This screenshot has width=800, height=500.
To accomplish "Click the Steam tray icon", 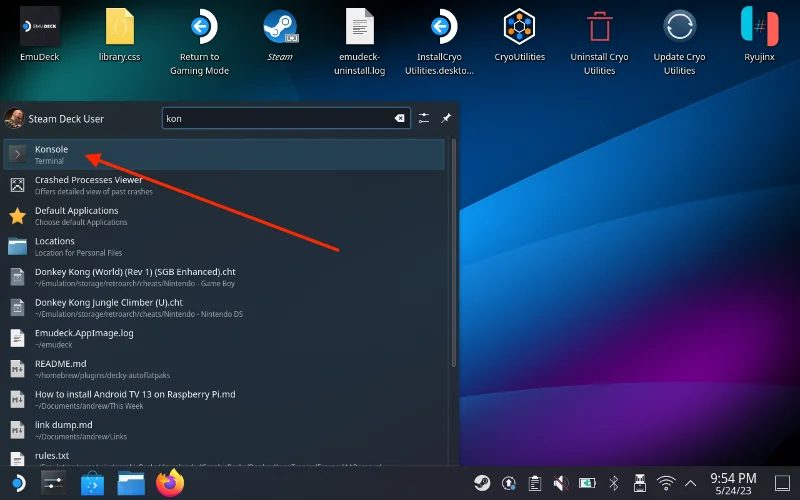I will click(x=482, y=483).
